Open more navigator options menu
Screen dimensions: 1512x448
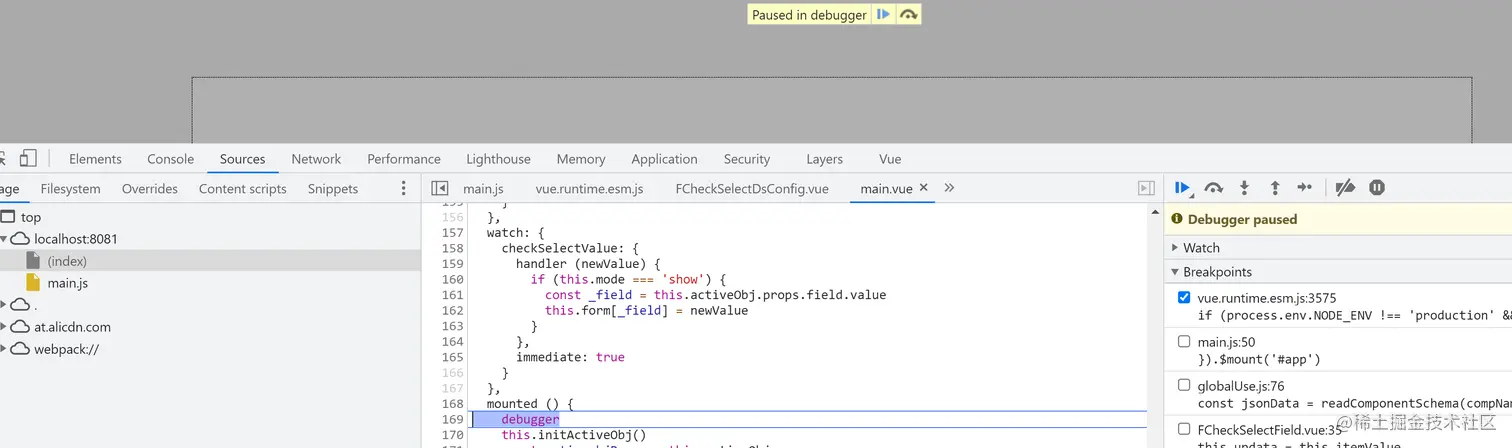403,188
